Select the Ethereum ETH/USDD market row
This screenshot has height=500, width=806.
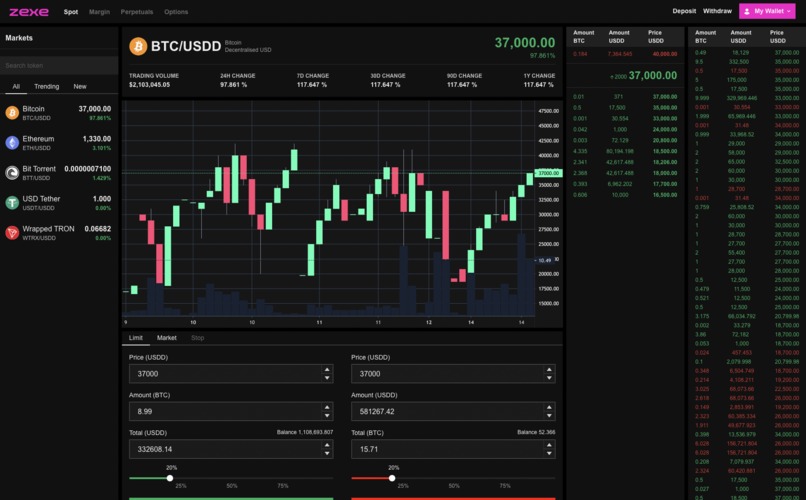coord(59,143)
